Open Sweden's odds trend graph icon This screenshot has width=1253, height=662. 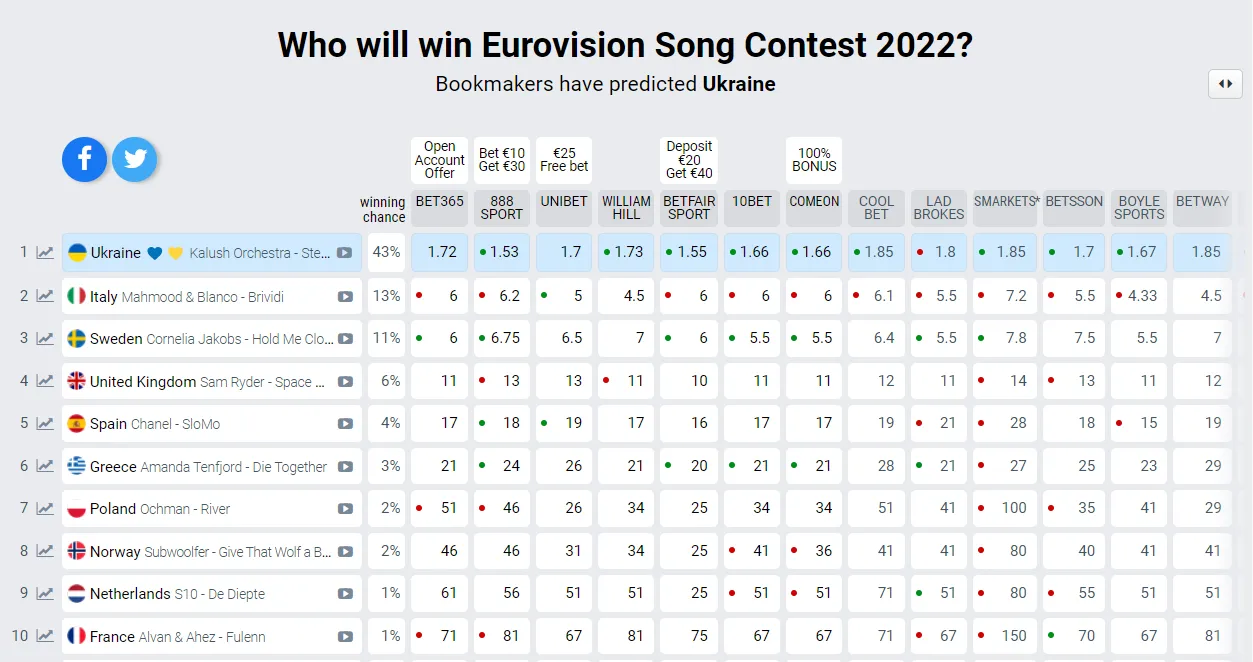[x=45, y=338]
